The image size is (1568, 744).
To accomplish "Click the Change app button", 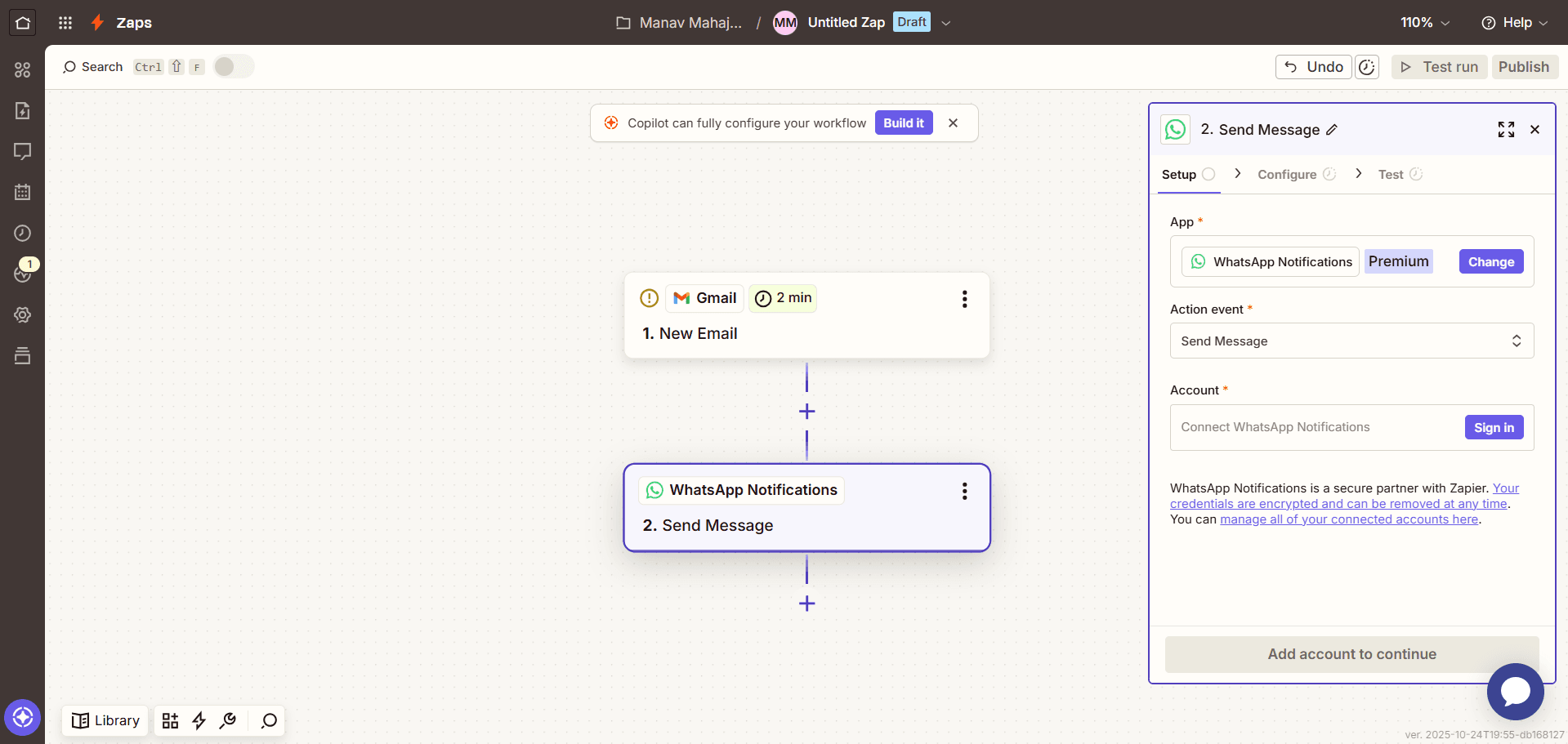I will pyautogui.click(x=1490, y=262).
